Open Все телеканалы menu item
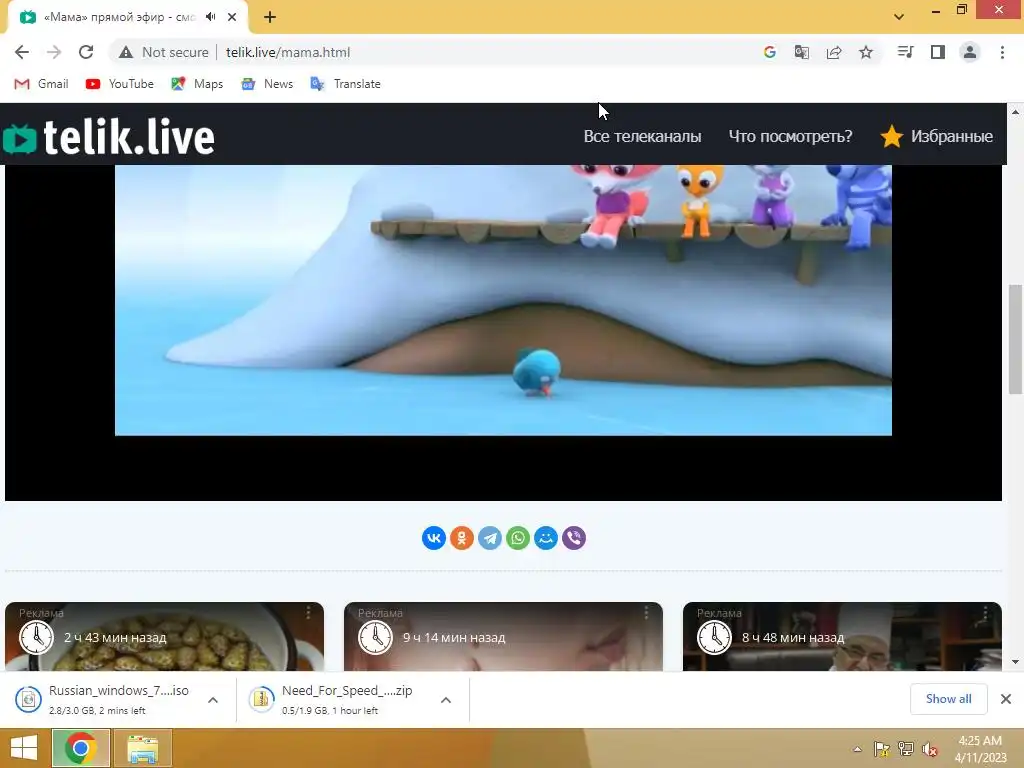 (x=642, y=136)
